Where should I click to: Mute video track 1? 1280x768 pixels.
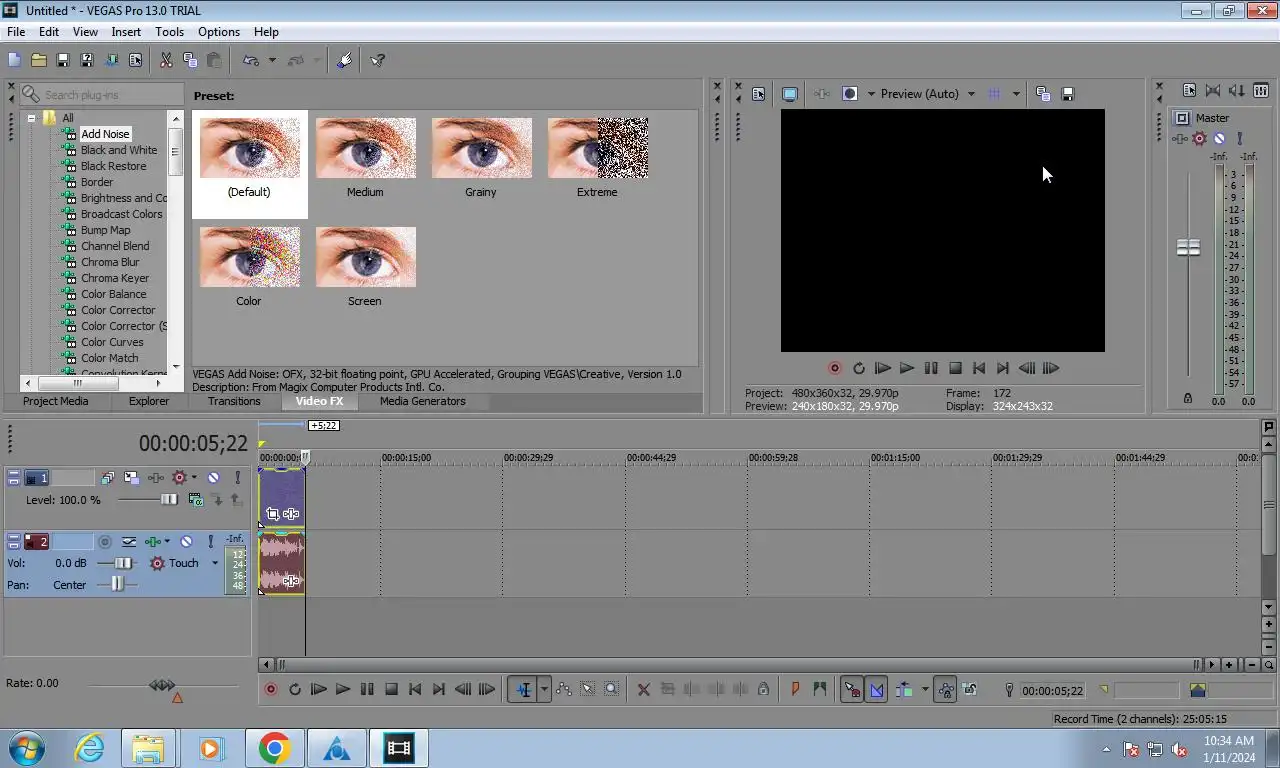coord(214,478)
